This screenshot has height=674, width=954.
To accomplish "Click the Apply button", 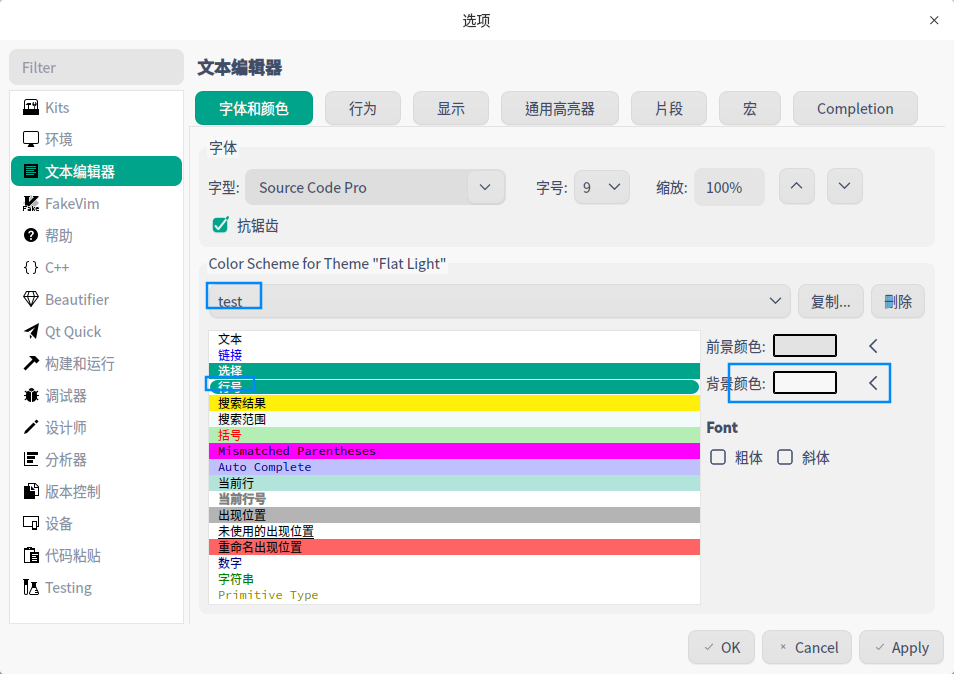I will pyautogui.click(x=900, y=647).
